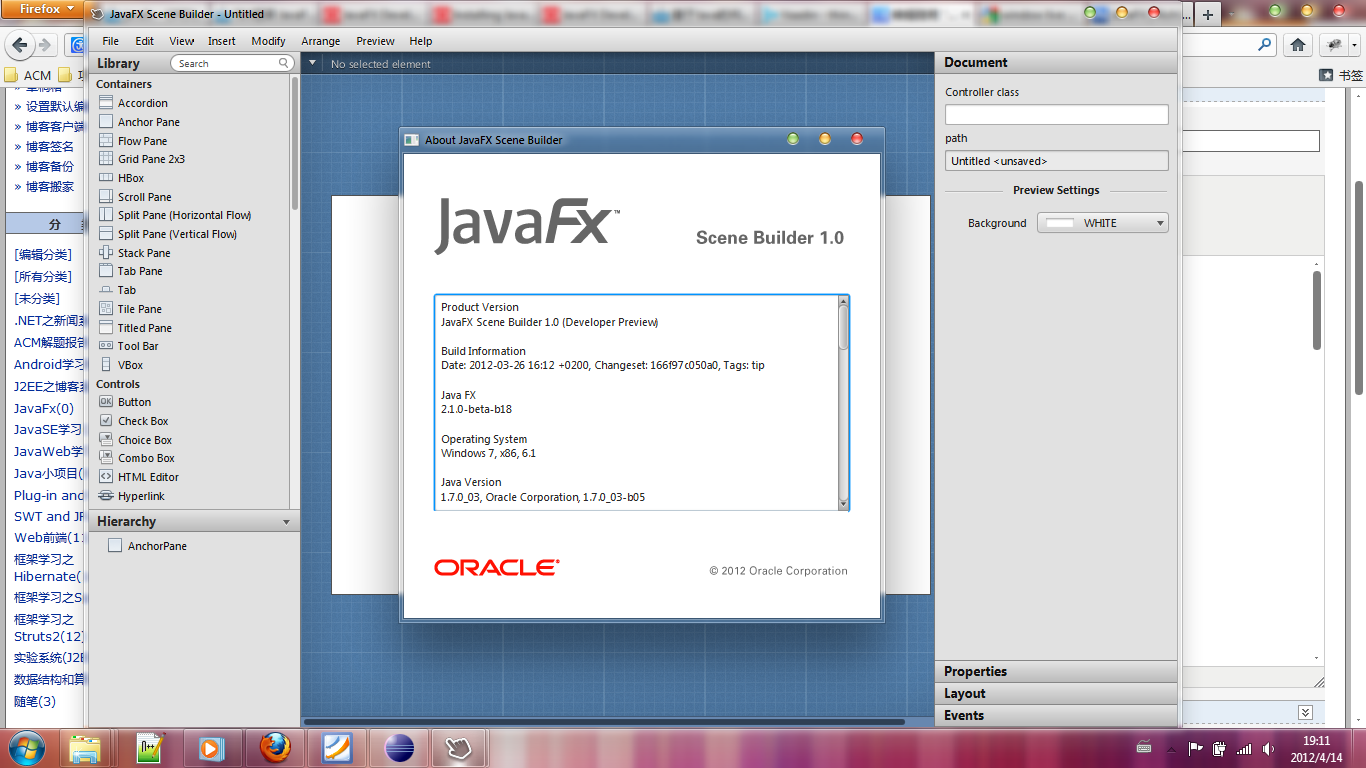Open Firefox from the Windows taskbar
The height and width of the screenshot is (768, 1366).
tap(274, 747)
